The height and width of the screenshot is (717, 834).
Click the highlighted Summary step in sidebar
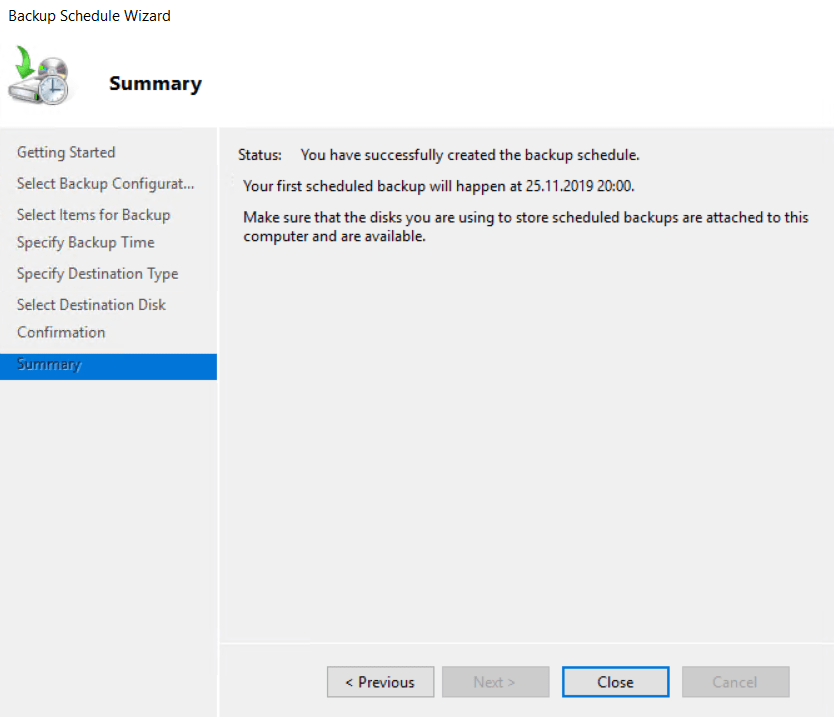pyautogui.click(x=50, y=364)
